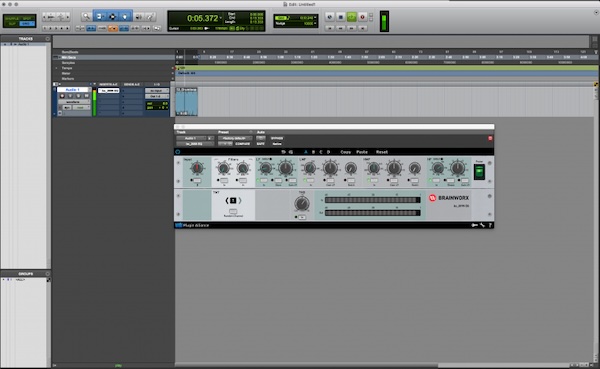This screenshot has width=600, height=369.
Task: Toggle the plugin BYPASS button
Action: click(x=277, y=138)
